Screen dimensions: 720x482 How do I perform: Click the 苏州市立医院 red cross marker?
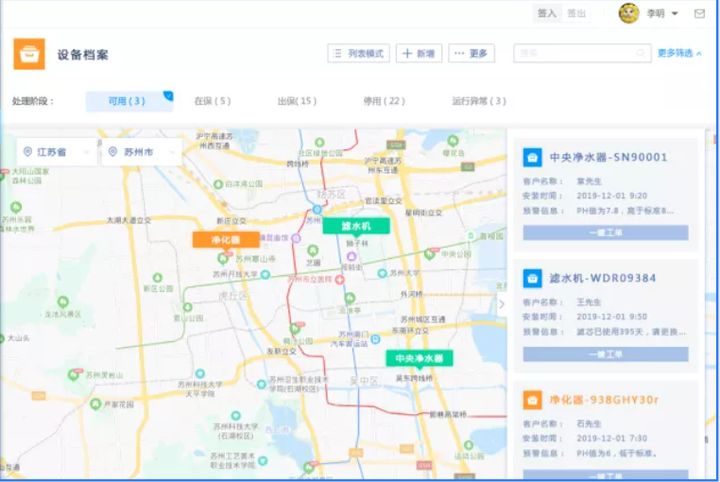[340, 279]
